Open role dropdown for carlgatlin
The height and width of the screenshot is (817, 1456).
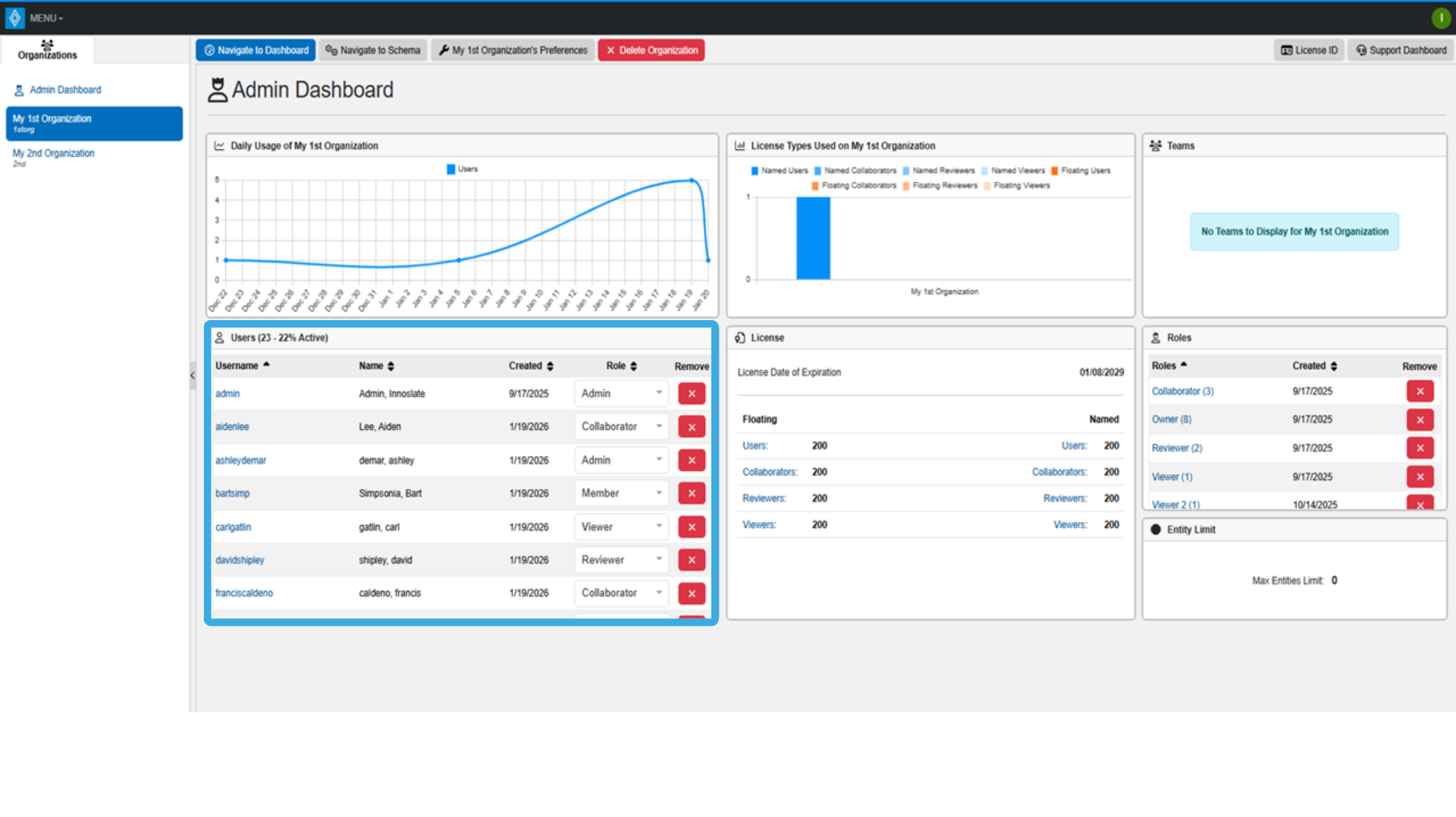tap(621, 527)
